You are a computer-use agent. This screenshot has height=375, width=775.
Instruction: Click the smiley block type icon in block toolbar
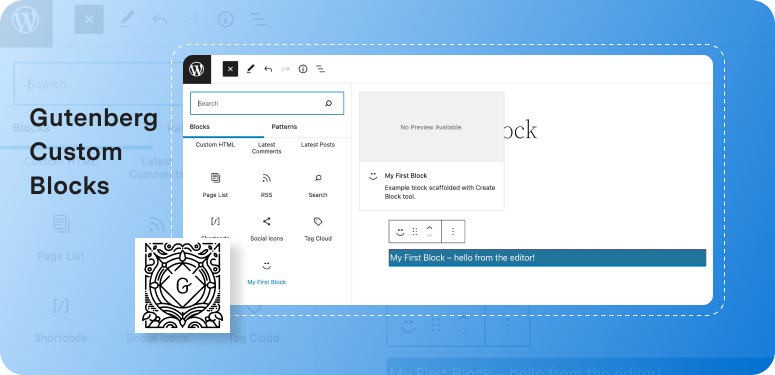[400, 231]
